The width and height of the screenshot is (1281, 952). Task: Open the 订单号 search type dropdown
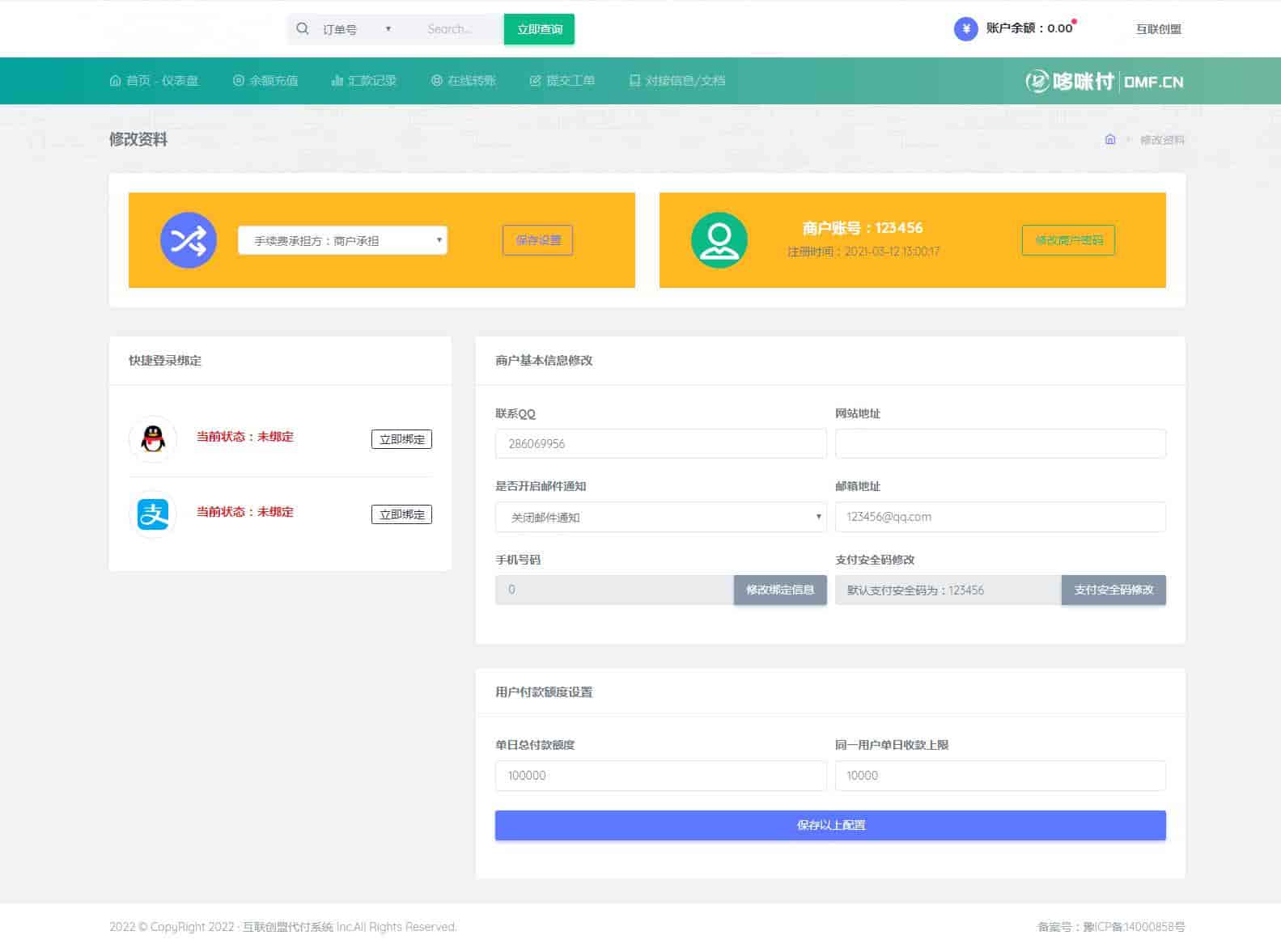pyautogui.click(x=356, y=29)
